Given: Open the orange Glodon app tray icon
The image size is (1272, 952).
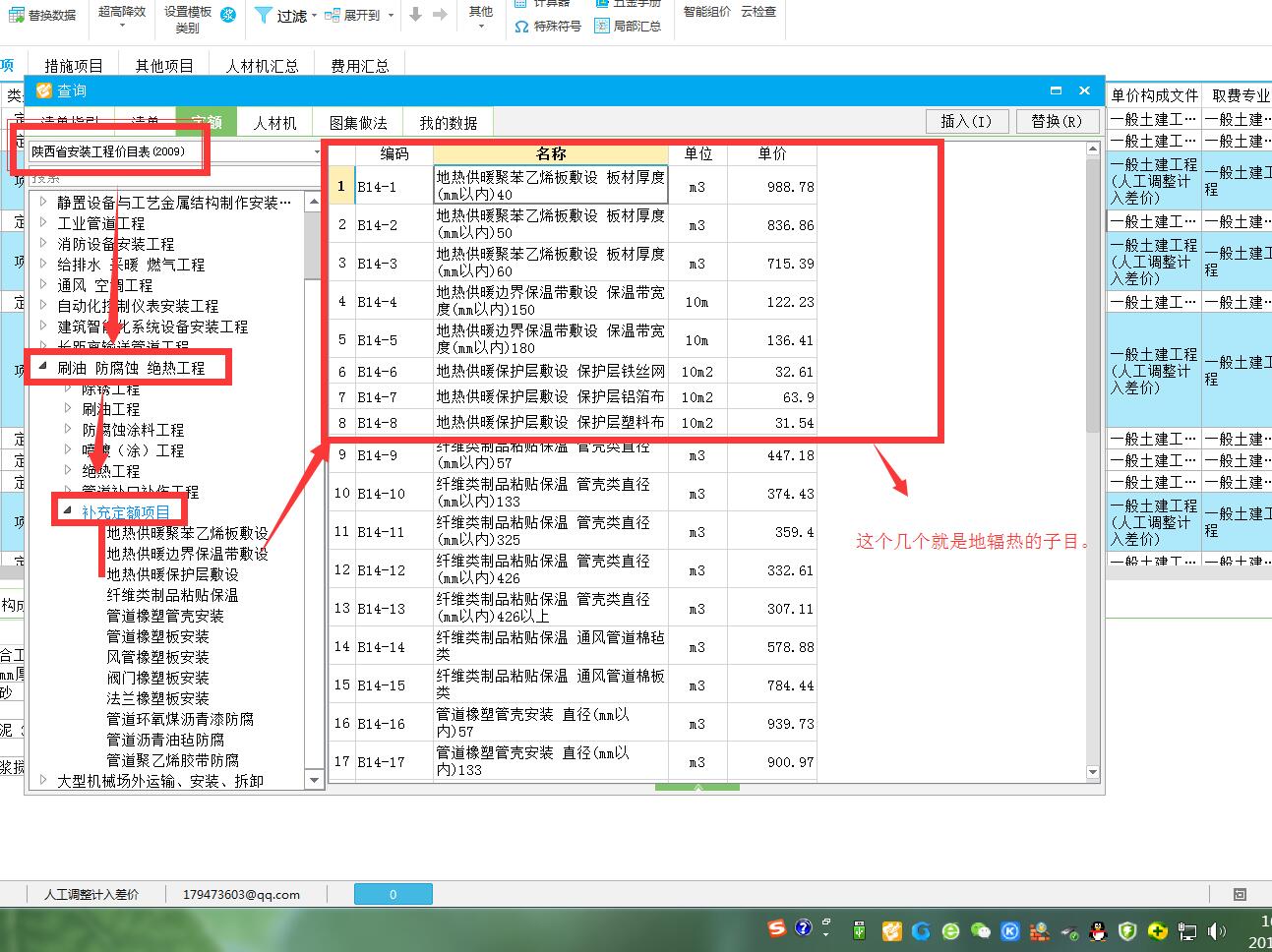Looking at the screenshot, I should coord(891,929).
